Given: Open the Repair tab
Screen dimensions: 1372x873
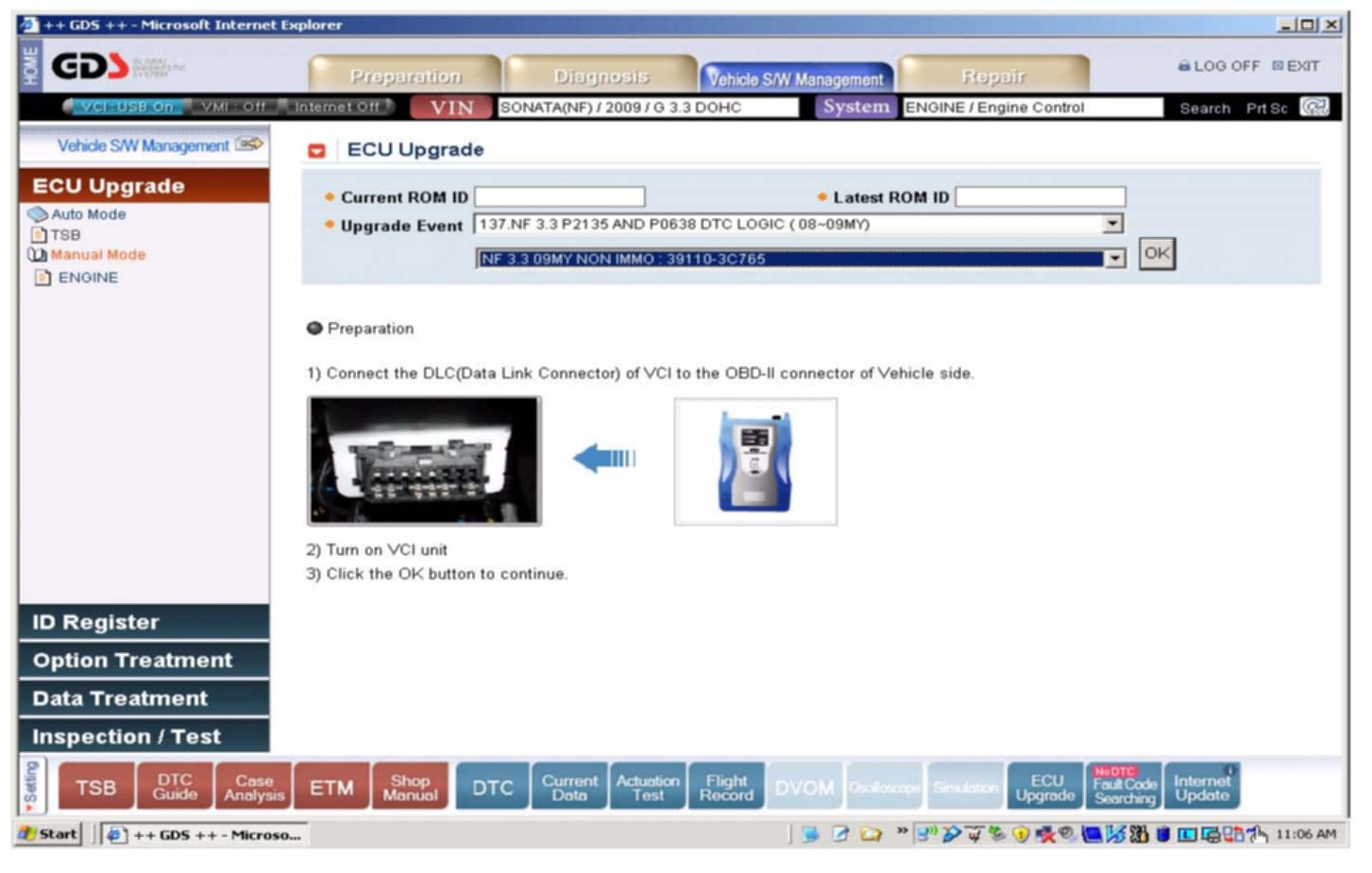Looking at the screenshot, I should pyautogui.click(x=992, y=76).
